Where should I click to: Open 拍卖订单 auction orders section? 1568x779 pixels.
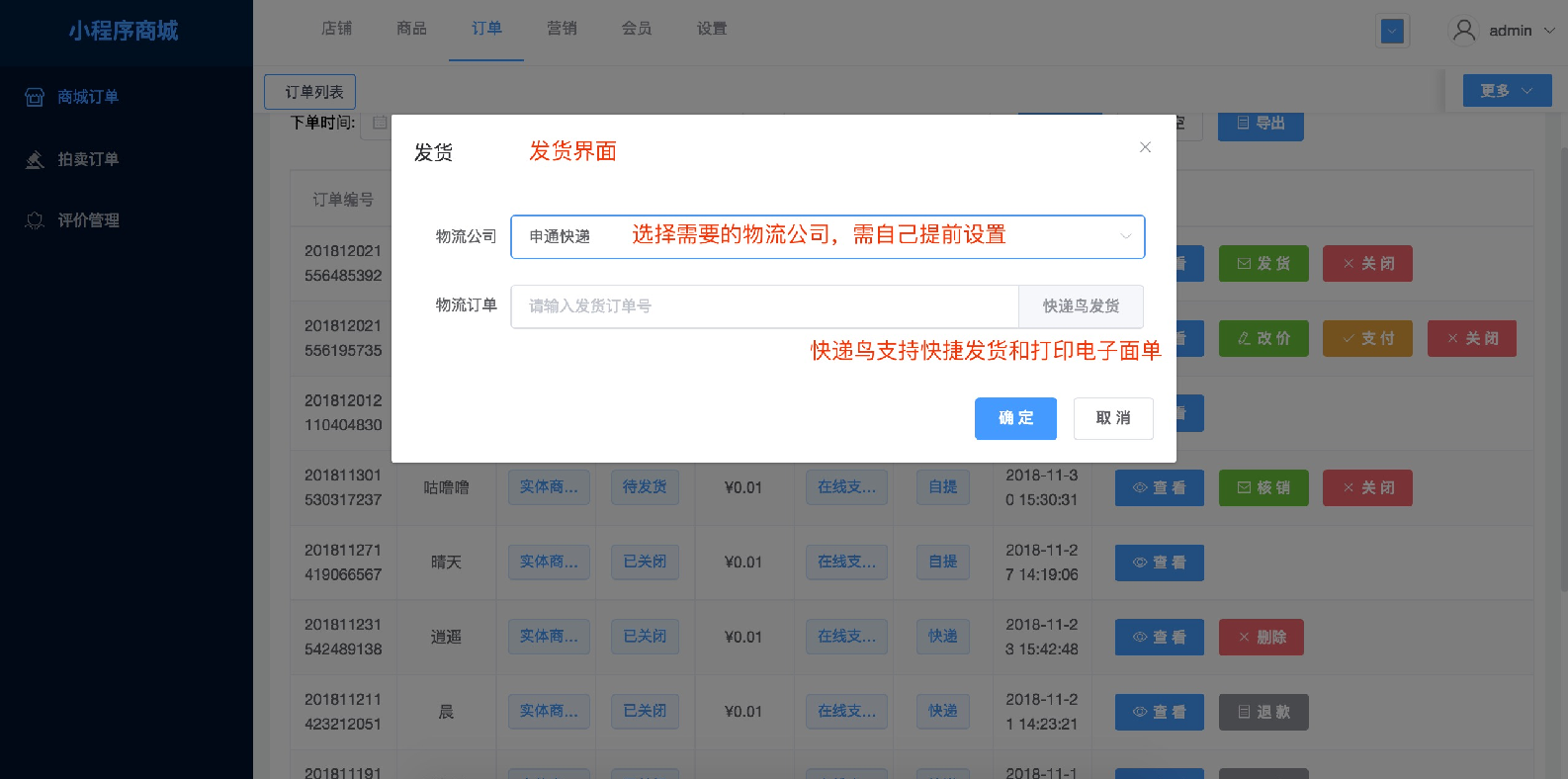coord(87,159)
